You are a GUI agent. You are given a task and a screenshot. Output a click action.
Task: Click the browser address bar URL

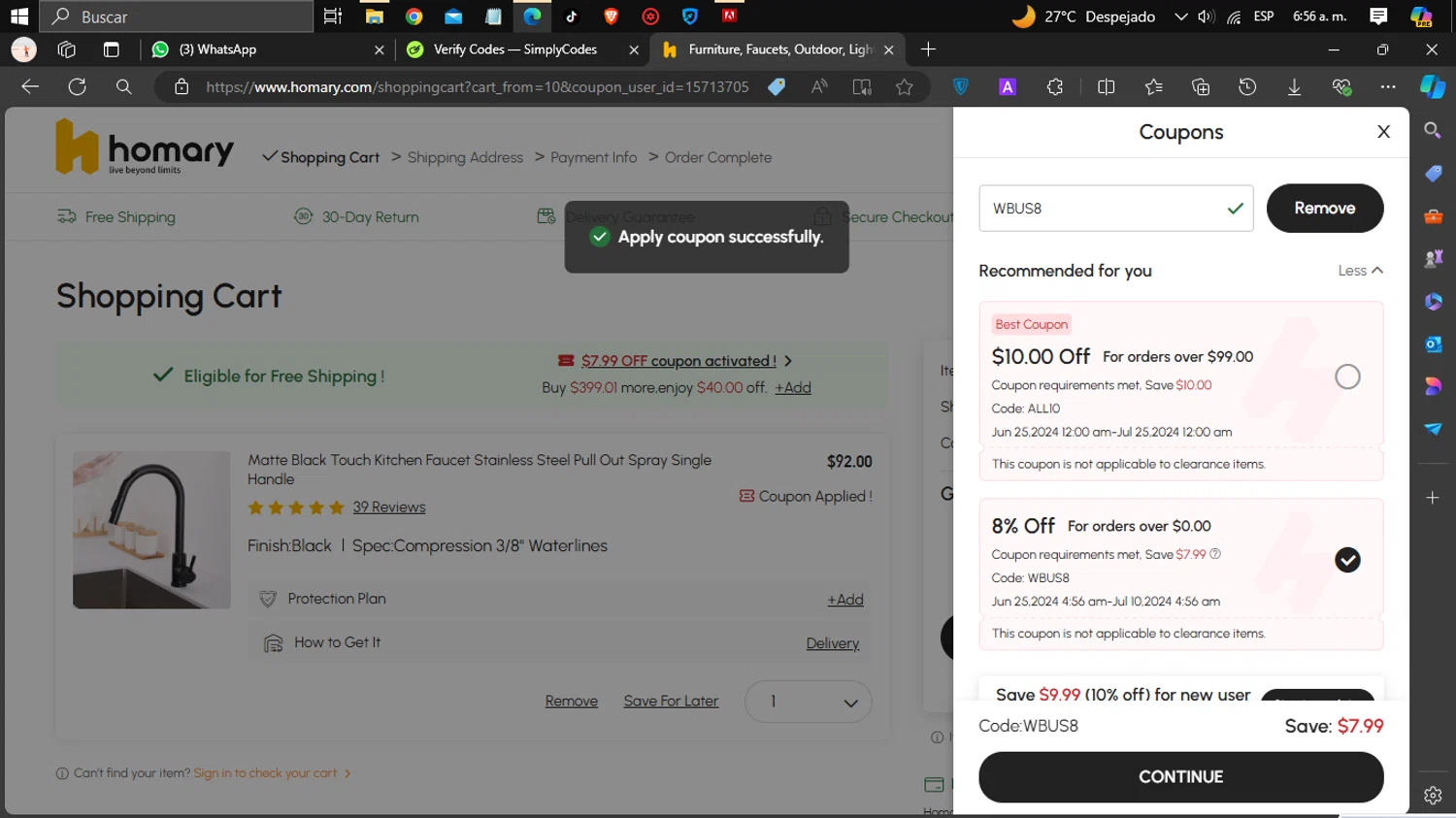[477, 87]
